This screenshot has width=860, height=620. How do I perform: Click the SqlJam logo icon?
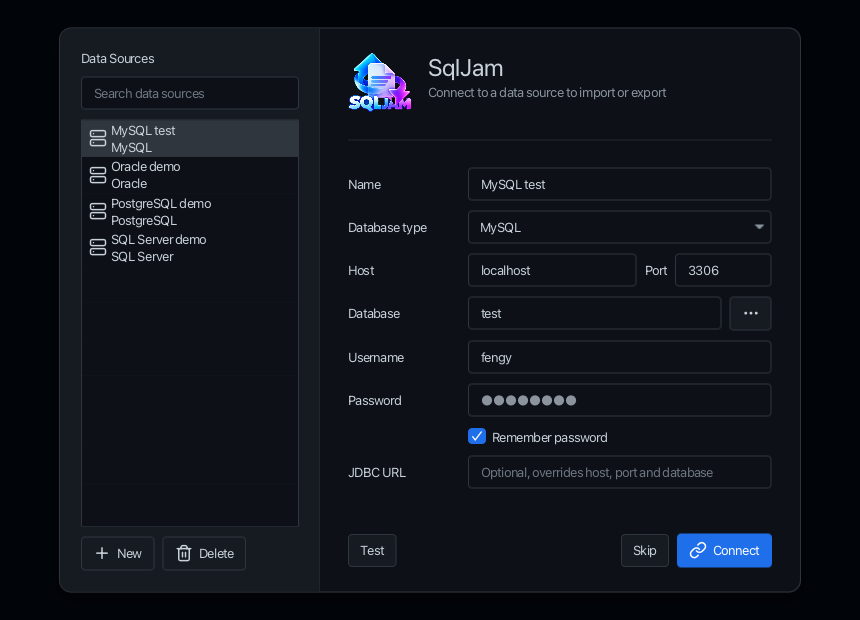coord(380,82)
